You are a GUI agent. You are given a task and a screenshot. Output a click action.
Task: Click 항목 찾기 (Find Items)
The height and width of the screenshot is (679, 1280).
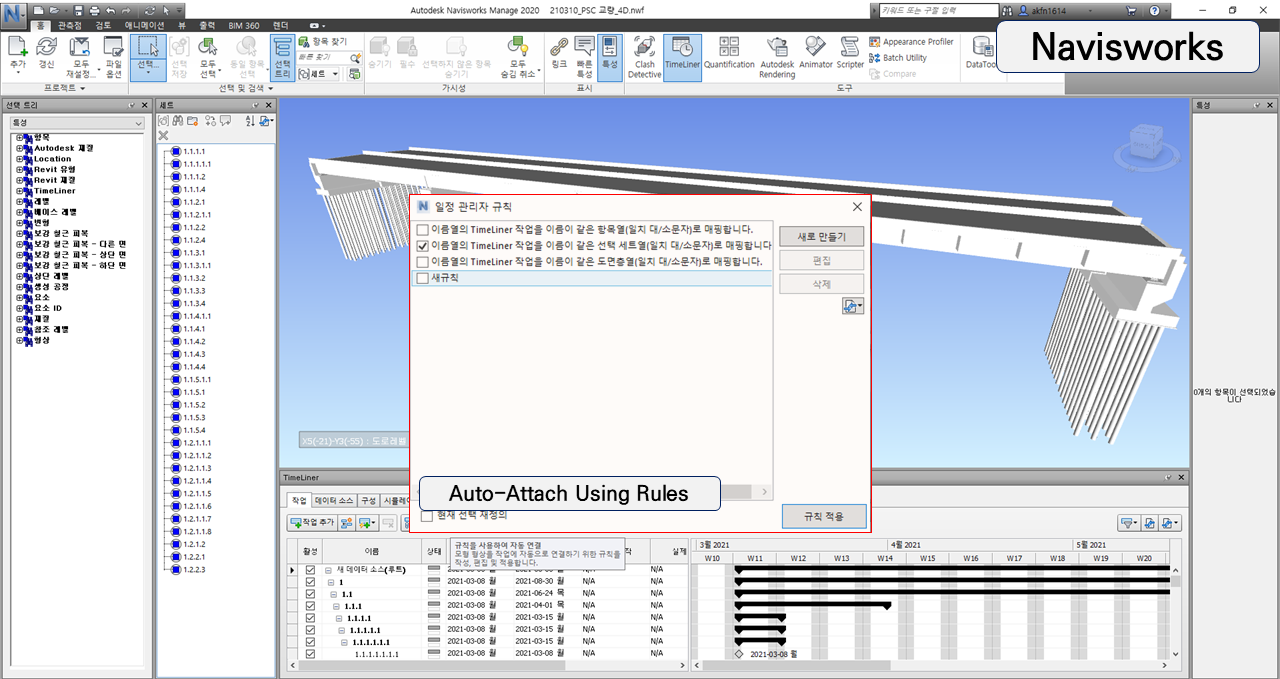click(323, 42)
